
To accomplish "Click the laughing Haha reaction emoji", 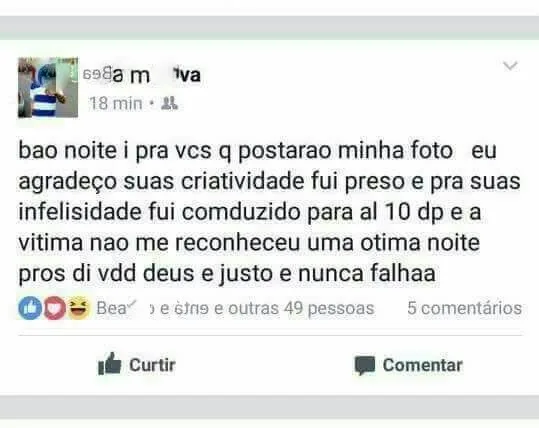I will [x=78, y=308].
